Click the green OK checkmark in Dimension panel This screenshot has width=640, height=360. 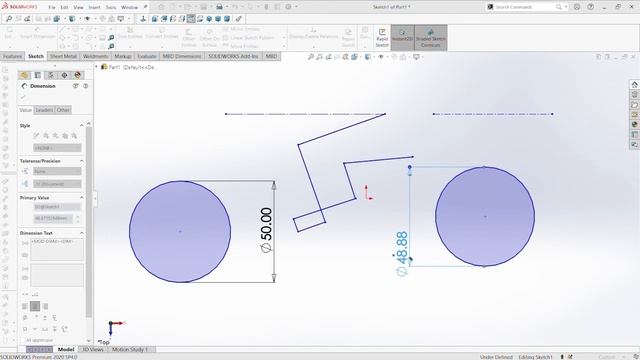point(23,97)
